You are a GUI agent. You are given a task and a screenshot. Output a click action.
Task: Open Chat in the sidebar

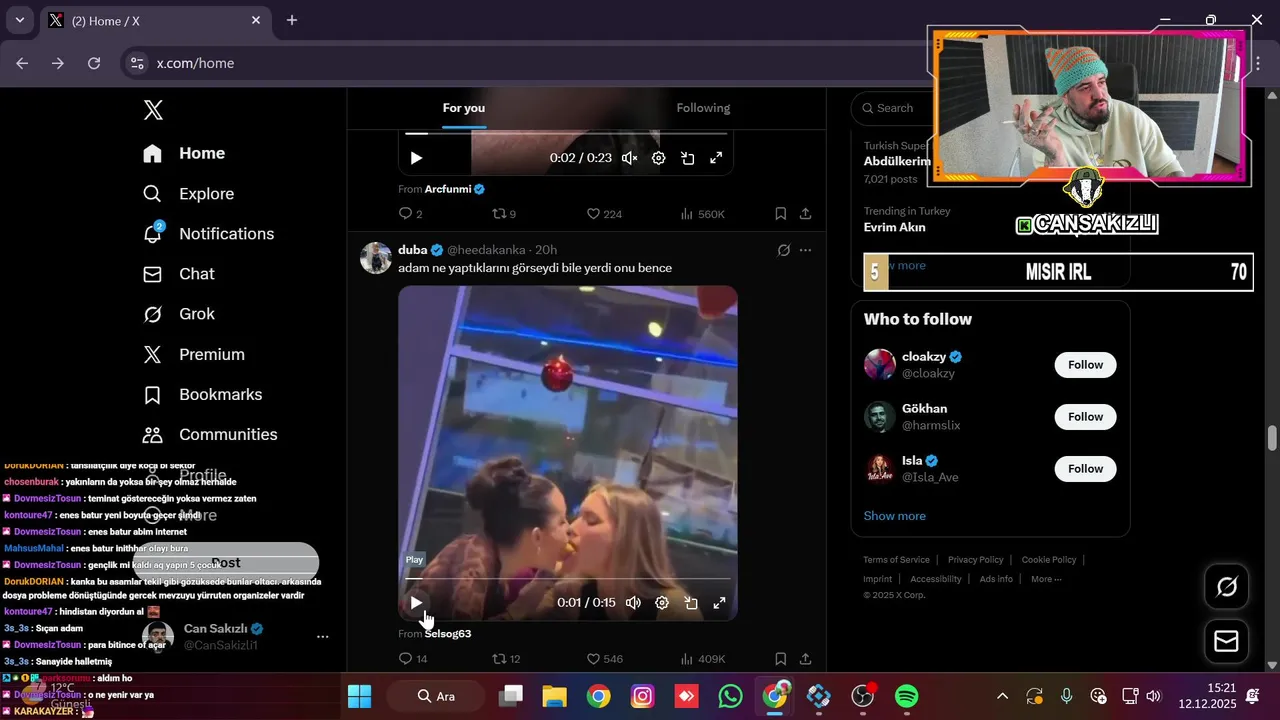179,274
